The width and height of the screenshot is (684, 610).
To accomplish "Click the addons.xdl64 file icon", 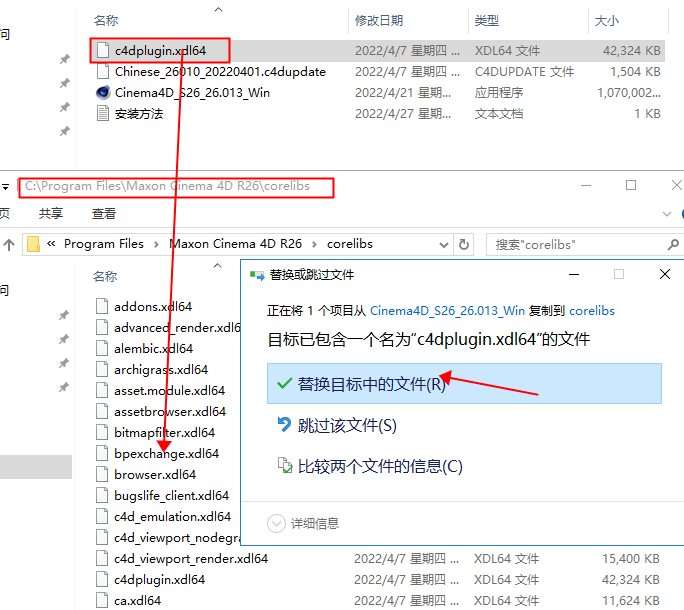I will point(102,306).
